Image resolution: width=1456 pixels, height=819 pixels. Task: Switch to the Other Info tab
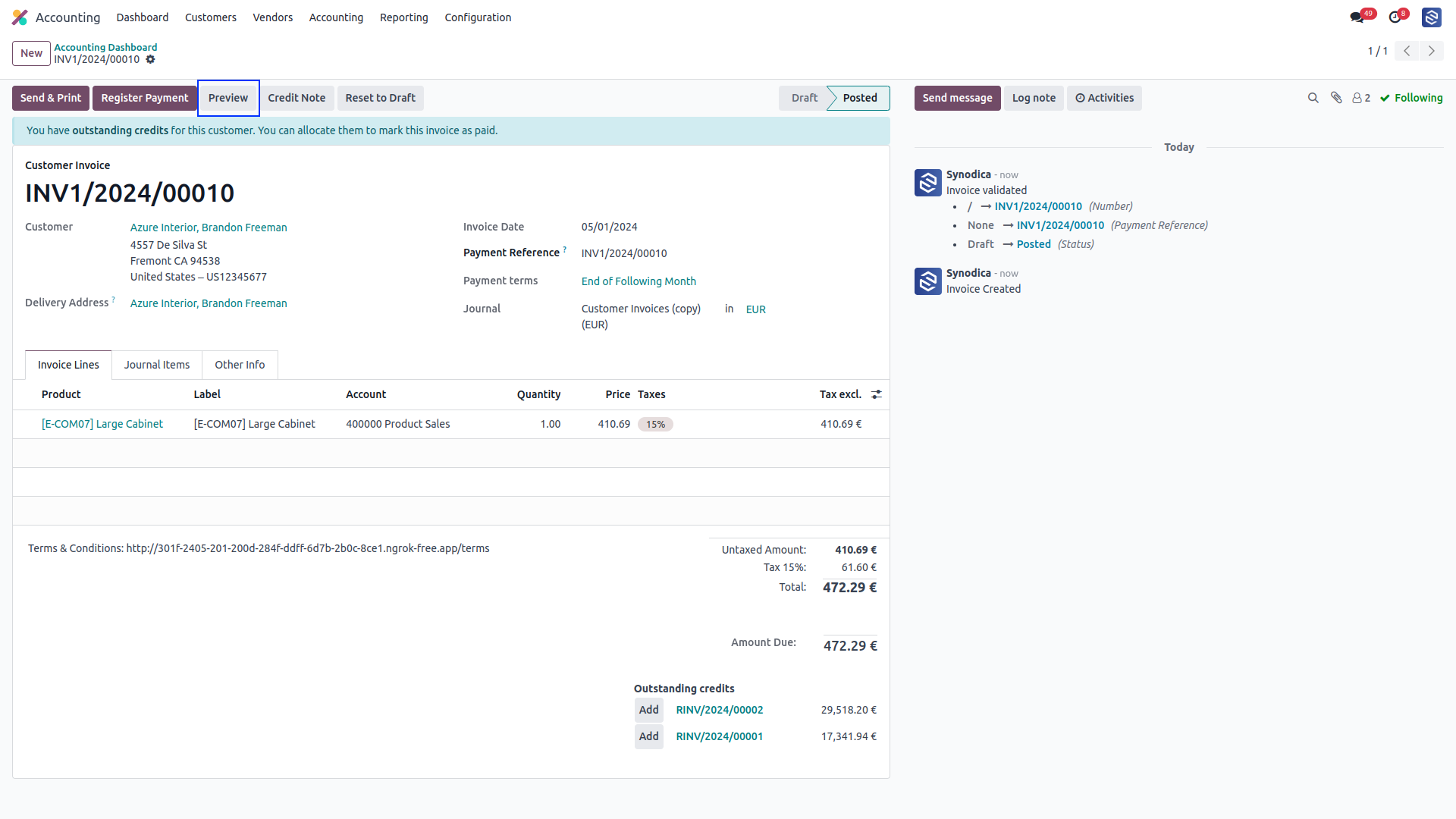(x=240, y=365)
